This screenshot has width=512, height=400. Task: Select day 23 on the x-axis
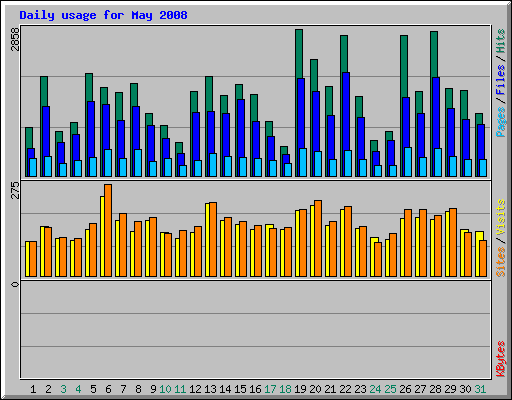click(360, 389)
